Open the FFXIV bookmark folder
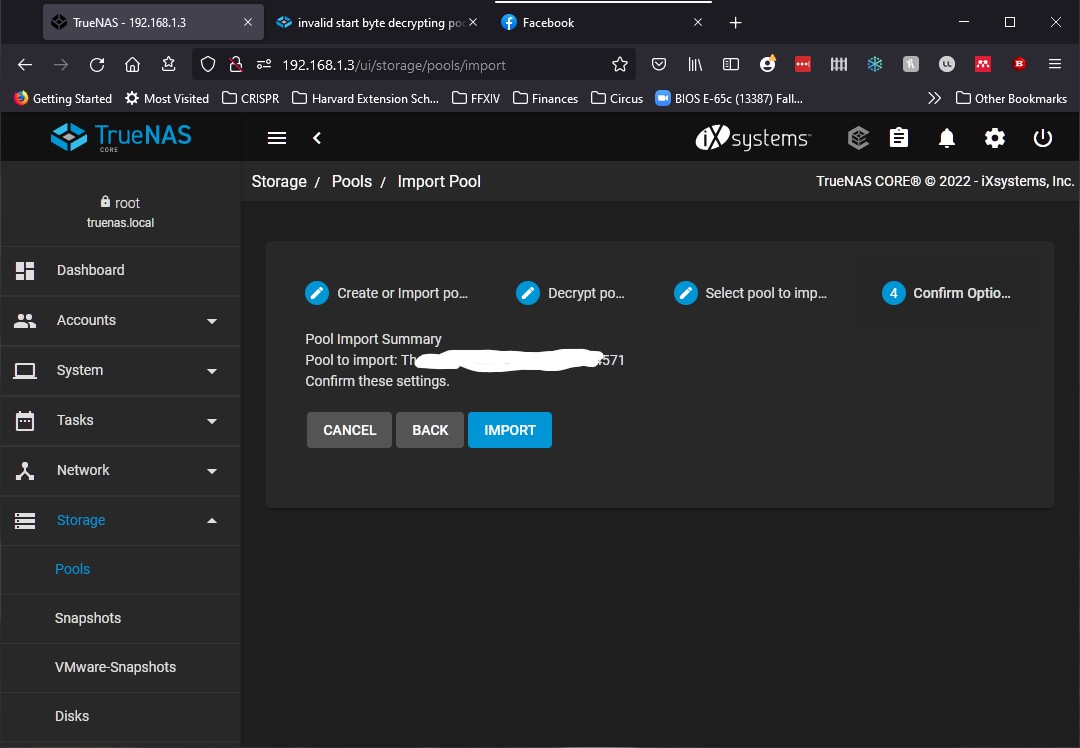Image resolution: width=1080 pixels, height=748 pixels. pyautogui.click(x=476, y=98)
